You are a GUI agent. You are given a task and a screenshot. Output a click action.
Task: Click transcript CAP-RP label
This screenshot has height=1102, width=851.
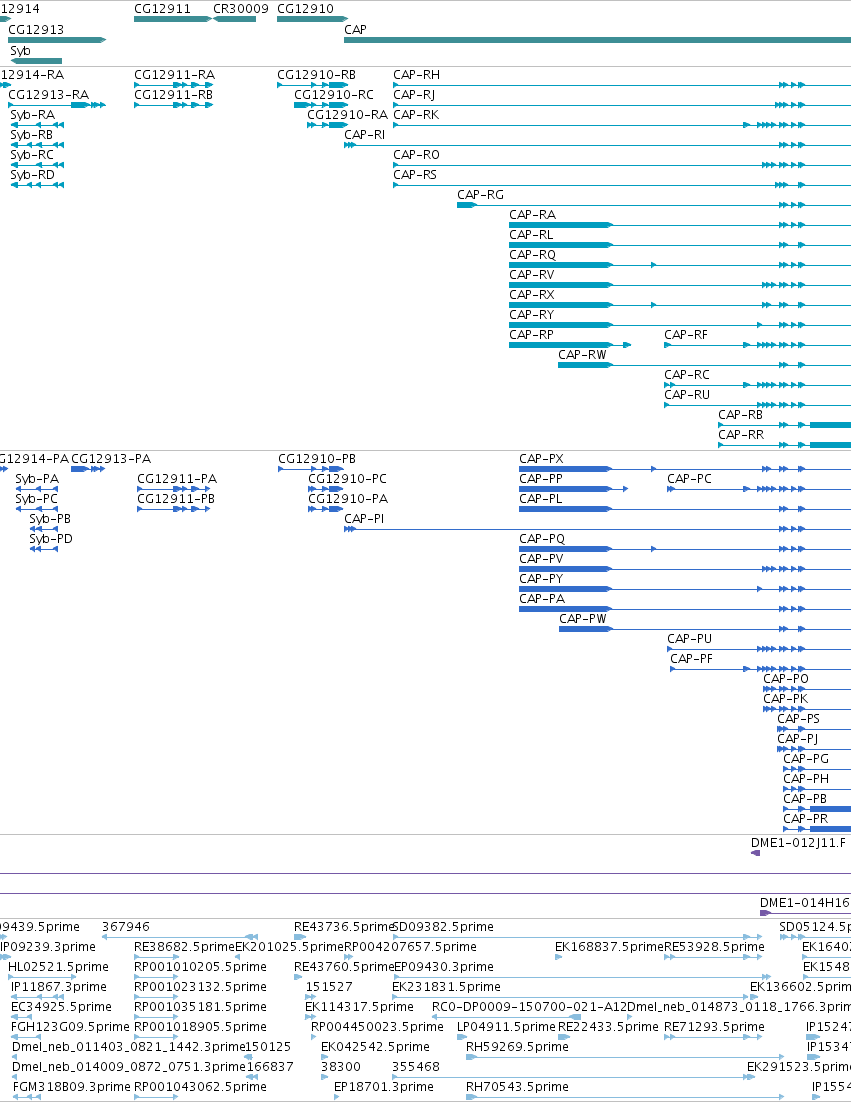[531, 335]
